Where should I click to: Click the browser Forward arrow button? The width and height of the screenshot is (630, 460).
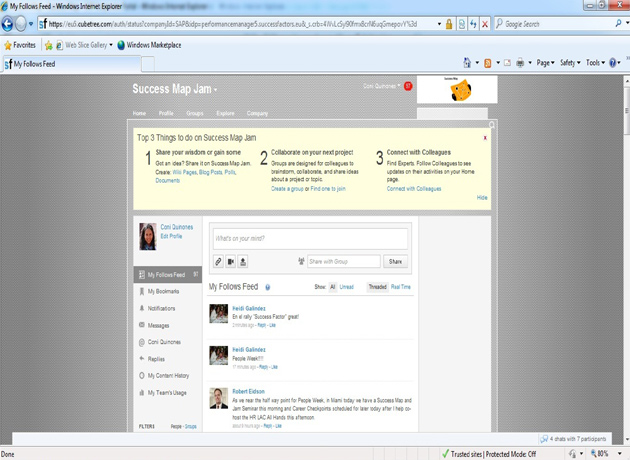coord(20,24)
